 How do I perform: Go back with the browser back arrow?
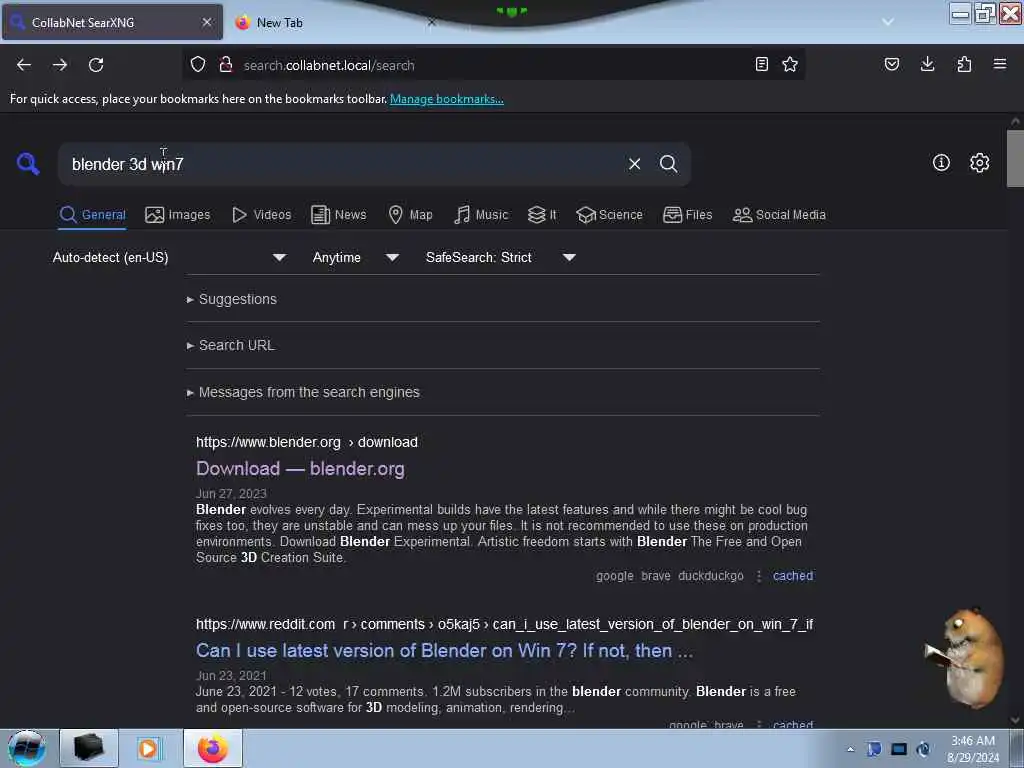24,65
